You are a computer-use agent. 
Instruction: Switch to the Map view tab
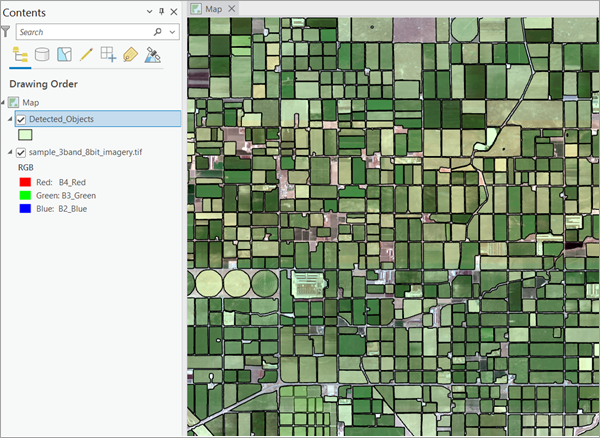pyautogui.click(x=213, y=8)
